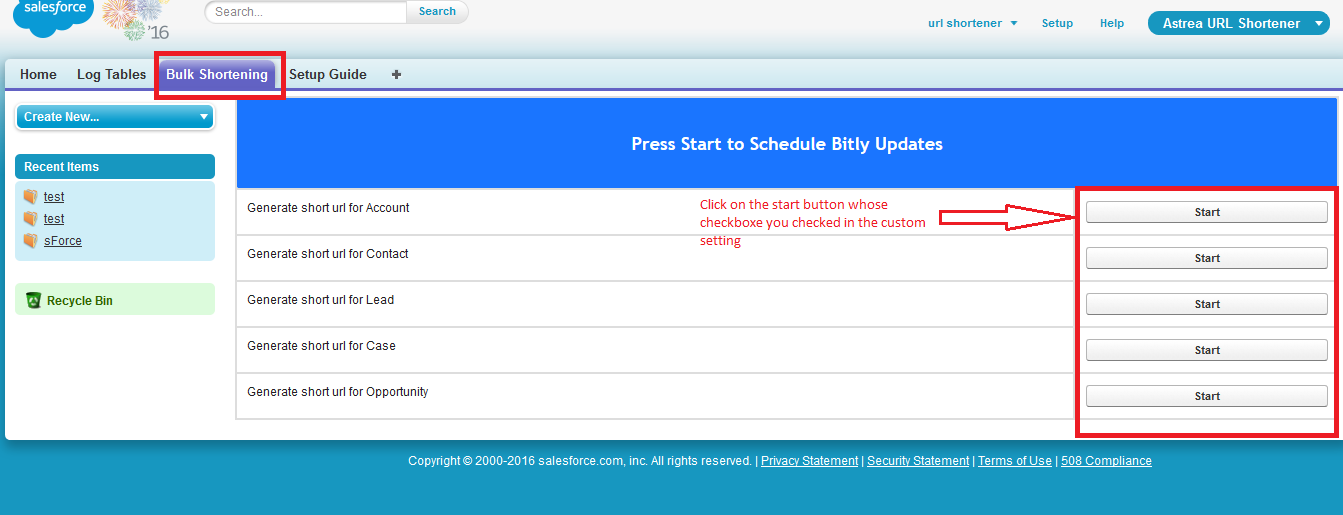Screen dimensions: 1343x515
Task: Switch to the Home tab
Action: pyautogui.click(x=38, y=75)
